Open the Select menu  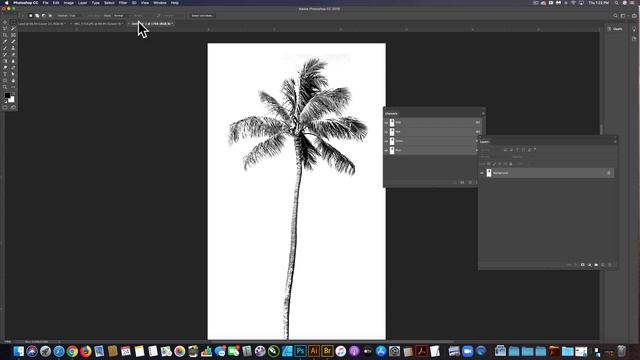point(109,3)
